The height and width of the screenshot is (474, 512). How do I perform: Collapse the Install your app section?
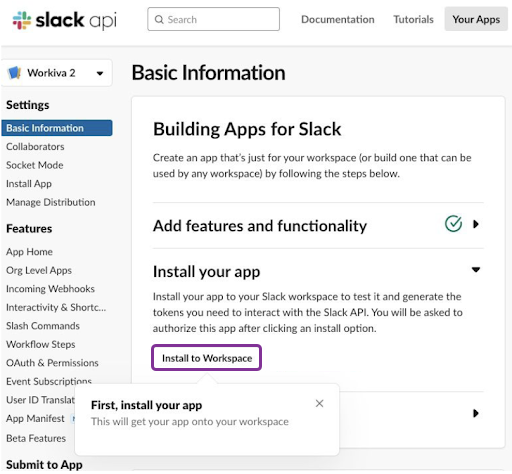pos(476,269)
